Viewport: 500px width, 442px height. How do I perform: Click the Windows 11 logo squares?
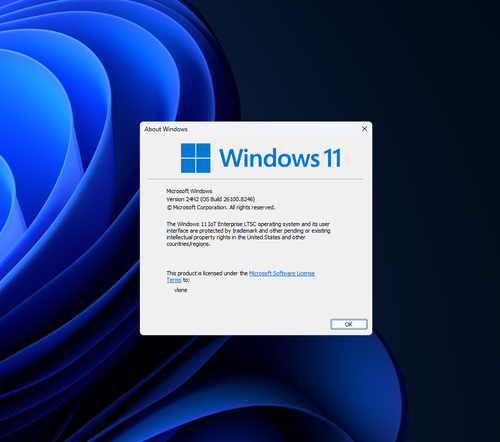(196, 158)
